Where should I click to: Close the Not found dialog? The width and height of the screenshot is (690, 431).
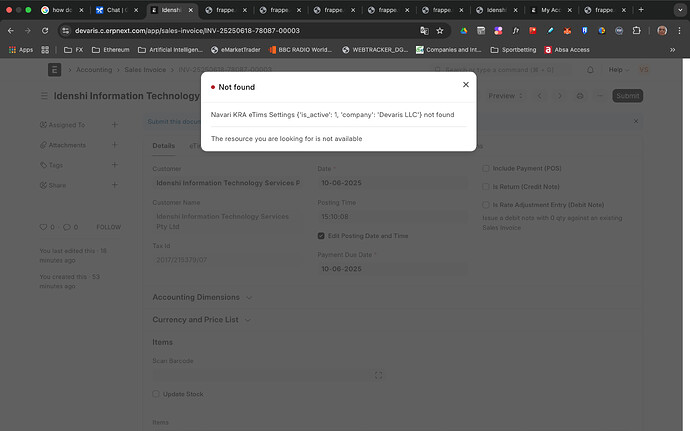tap(466, 85)
